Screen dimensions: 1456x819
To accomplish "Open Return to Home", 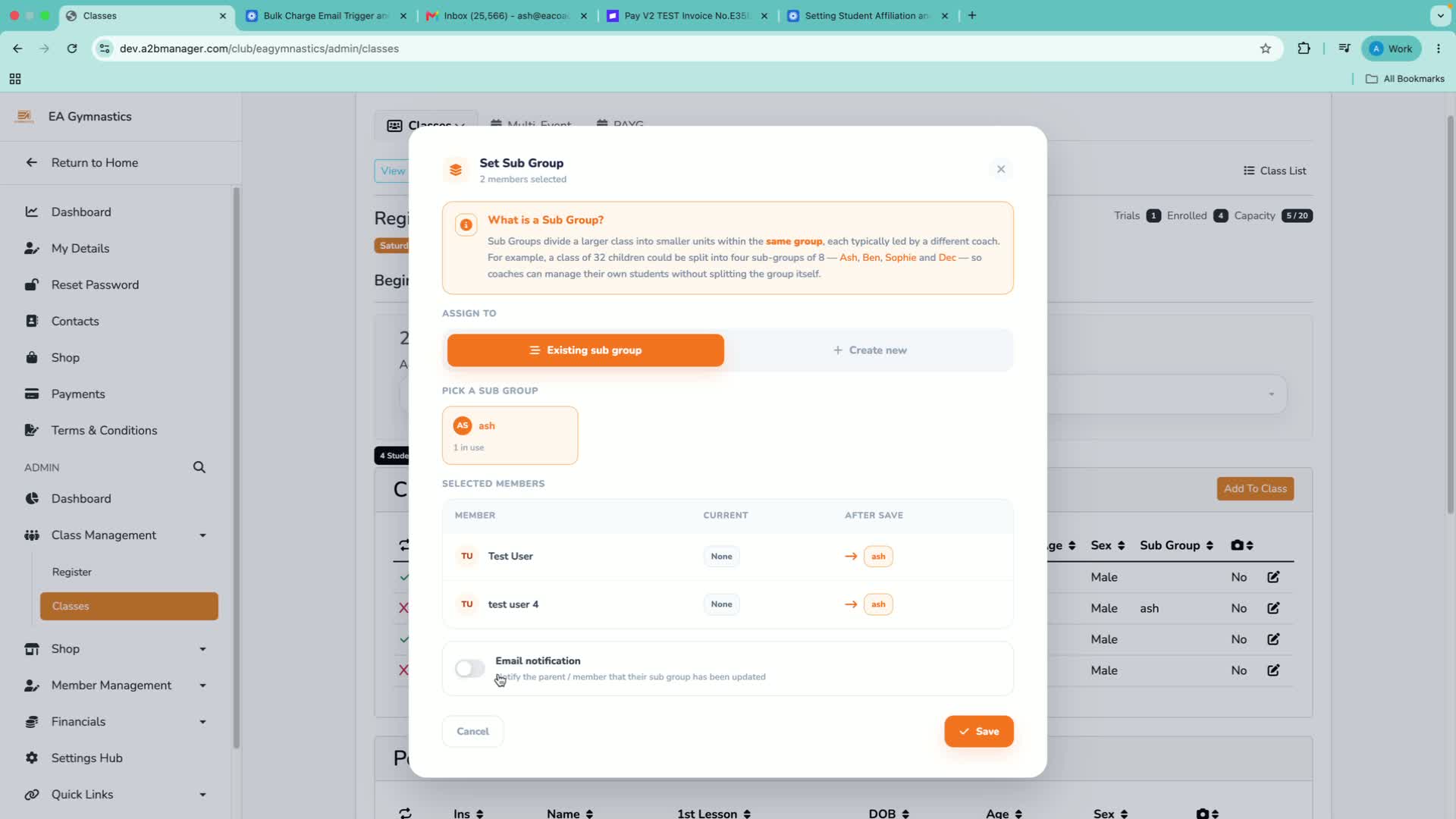I will 94,162.
